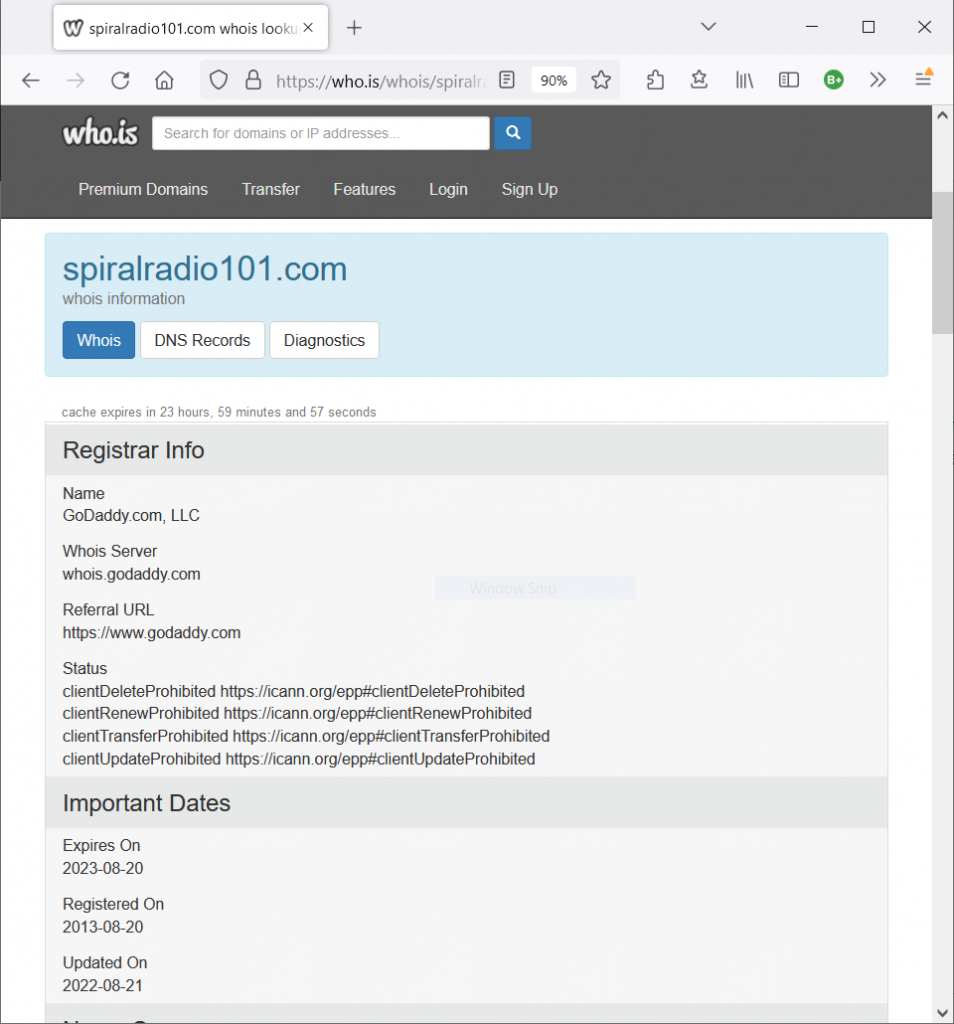
Task: Select the clientDeleteProhibited status line
Action: (x=294, y=691)
